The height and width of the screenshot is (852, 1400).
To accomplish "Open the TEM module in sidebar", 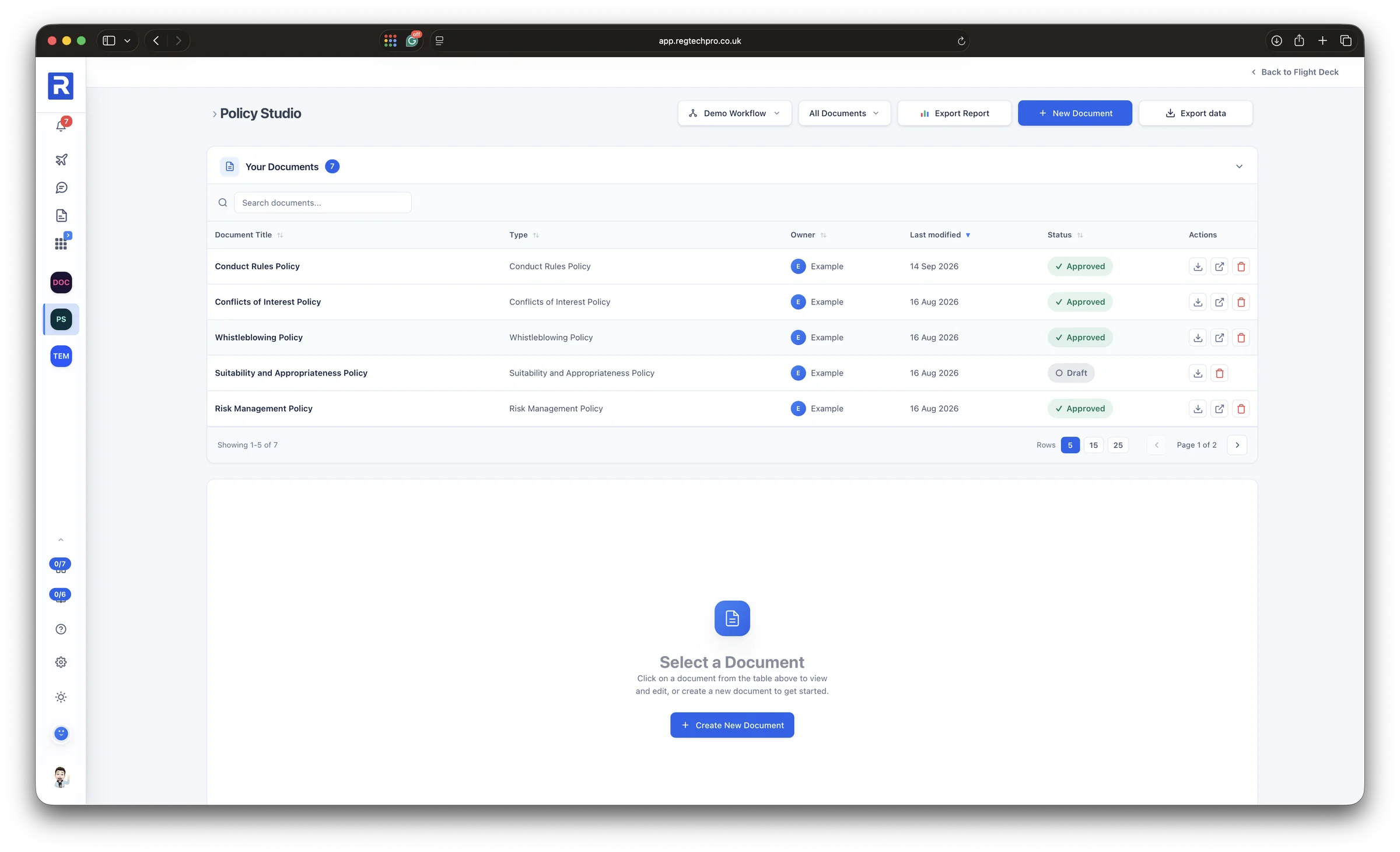I will pyautogui.click(x=61, y=356).
